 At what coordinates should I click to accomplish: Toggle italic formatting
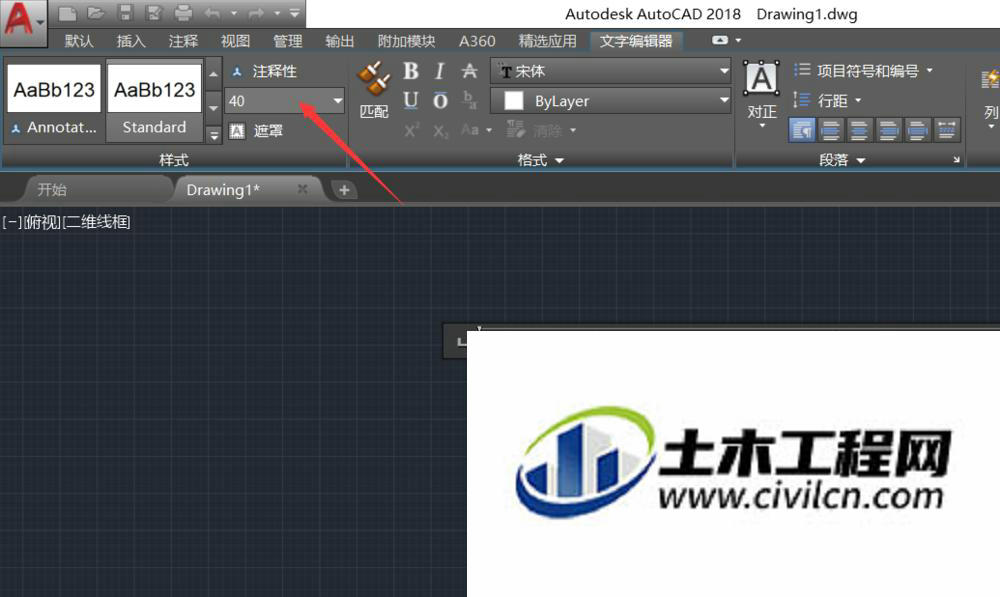coord(439,71)
